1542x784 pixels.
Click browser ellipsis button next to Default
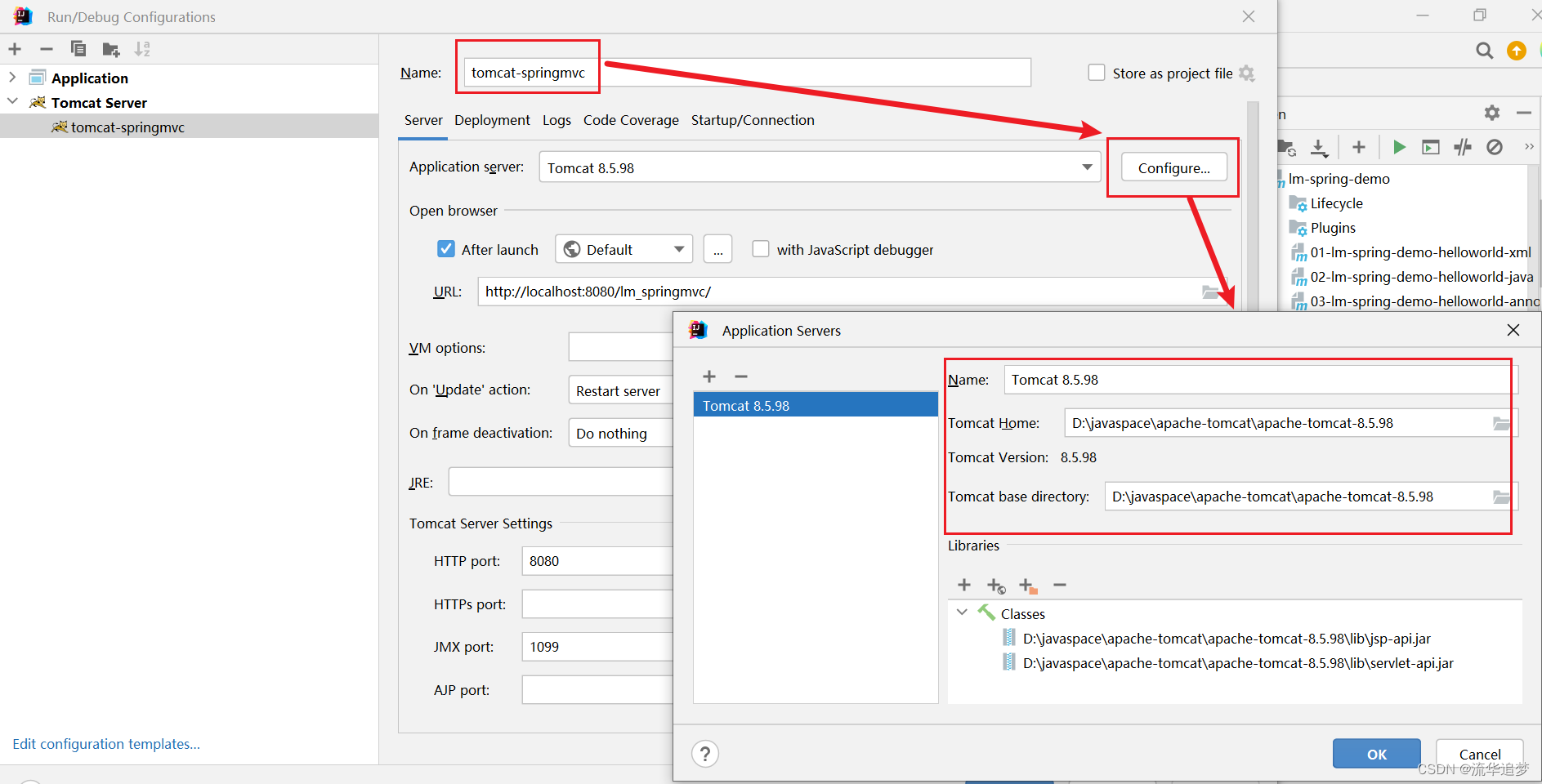point(717,249)
